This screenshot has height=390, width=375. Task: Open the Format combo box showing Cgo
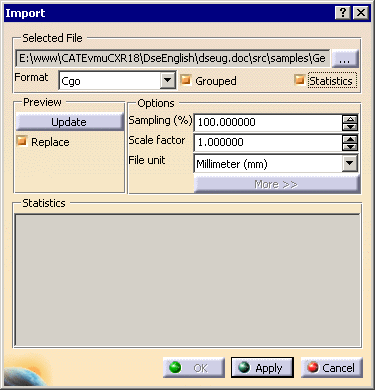[x=117, y=81]
